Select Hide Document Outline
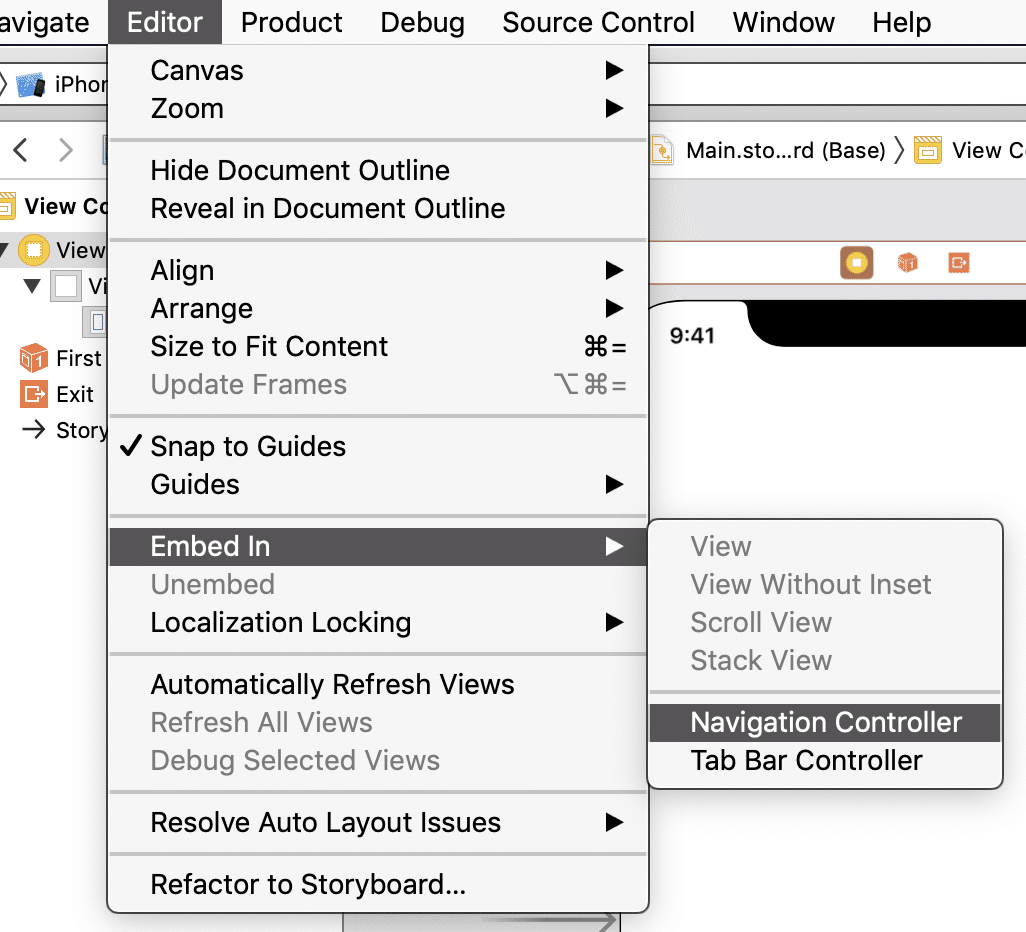Screen dimensions: 1026x932 pyautogui.click(x=300, y=170)
